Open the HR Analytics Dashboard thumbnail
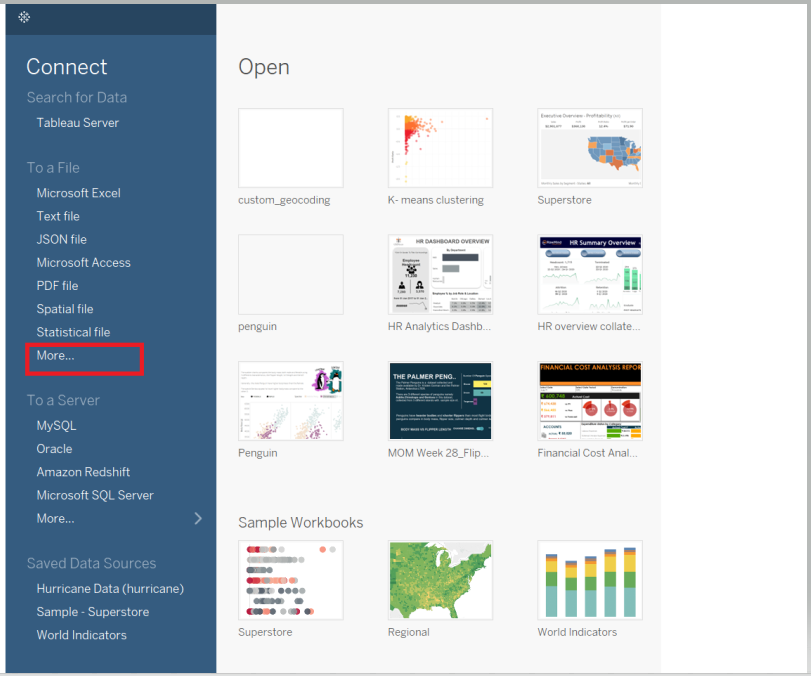Image resolution: width=811 pixels, height=676 pixels. (x=440, y=274)
